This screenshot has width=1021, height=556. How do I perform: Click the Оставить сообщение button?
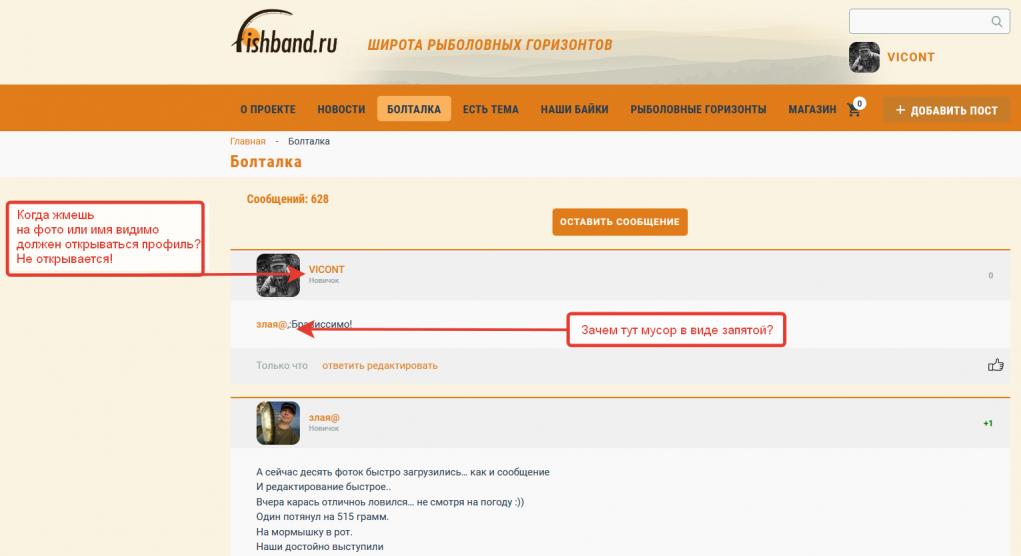[620, 222]
